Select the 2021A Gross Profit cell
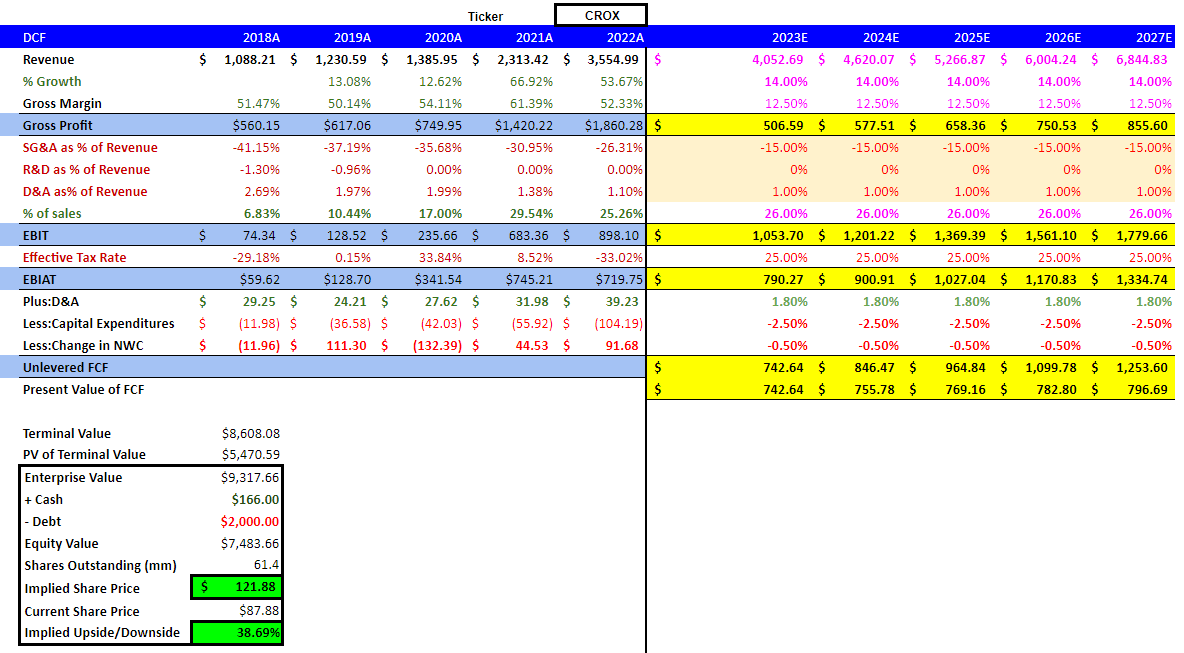This screenshot has height=653, width=1184. (x=518, y=125)
